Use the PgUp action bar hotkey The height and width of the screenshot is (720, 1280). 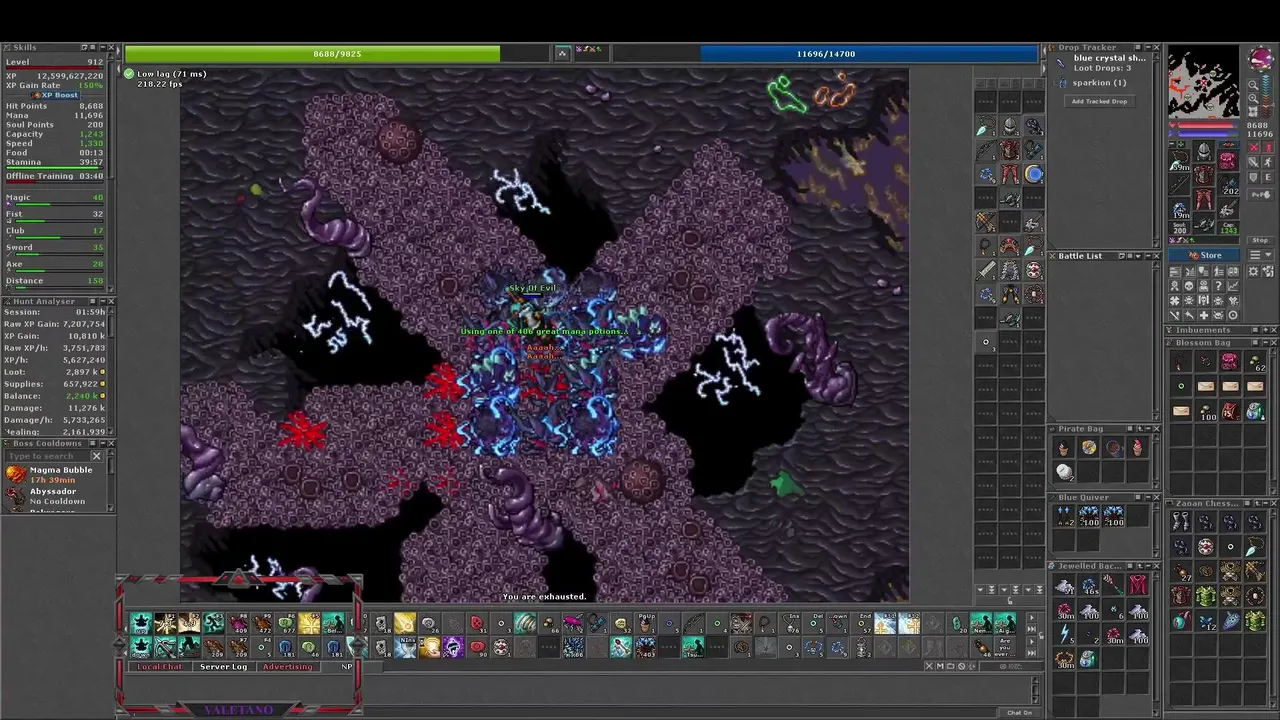645,624
